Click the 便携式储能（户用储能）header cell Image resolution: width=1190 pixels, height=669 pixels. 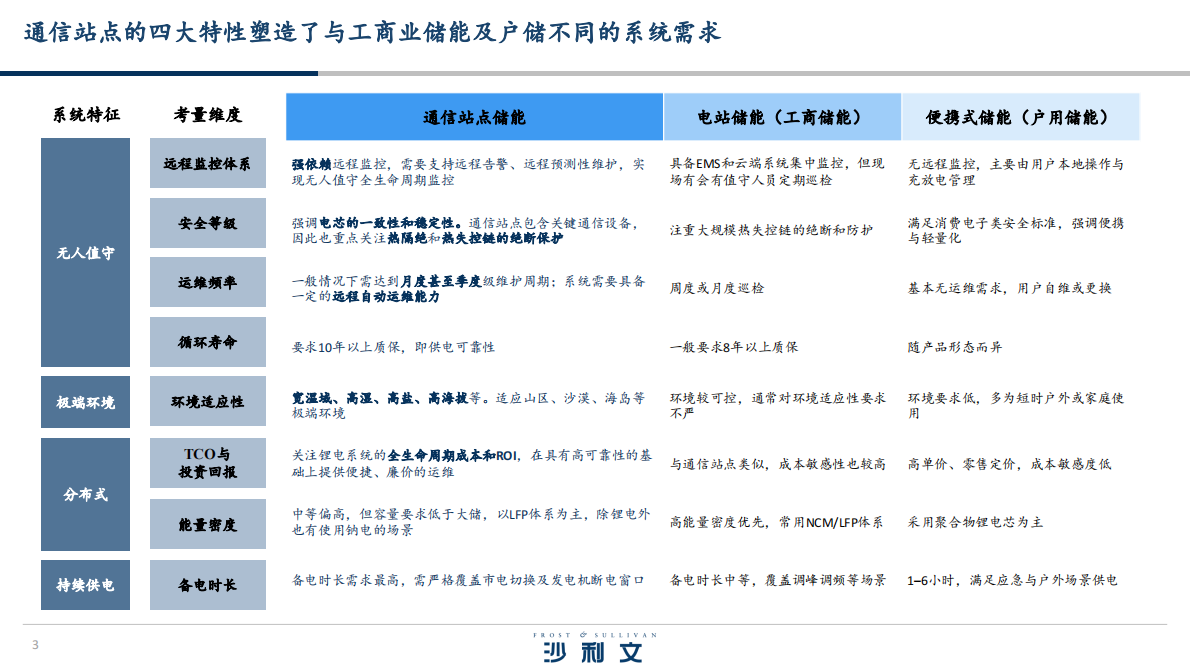[1021, 117]
